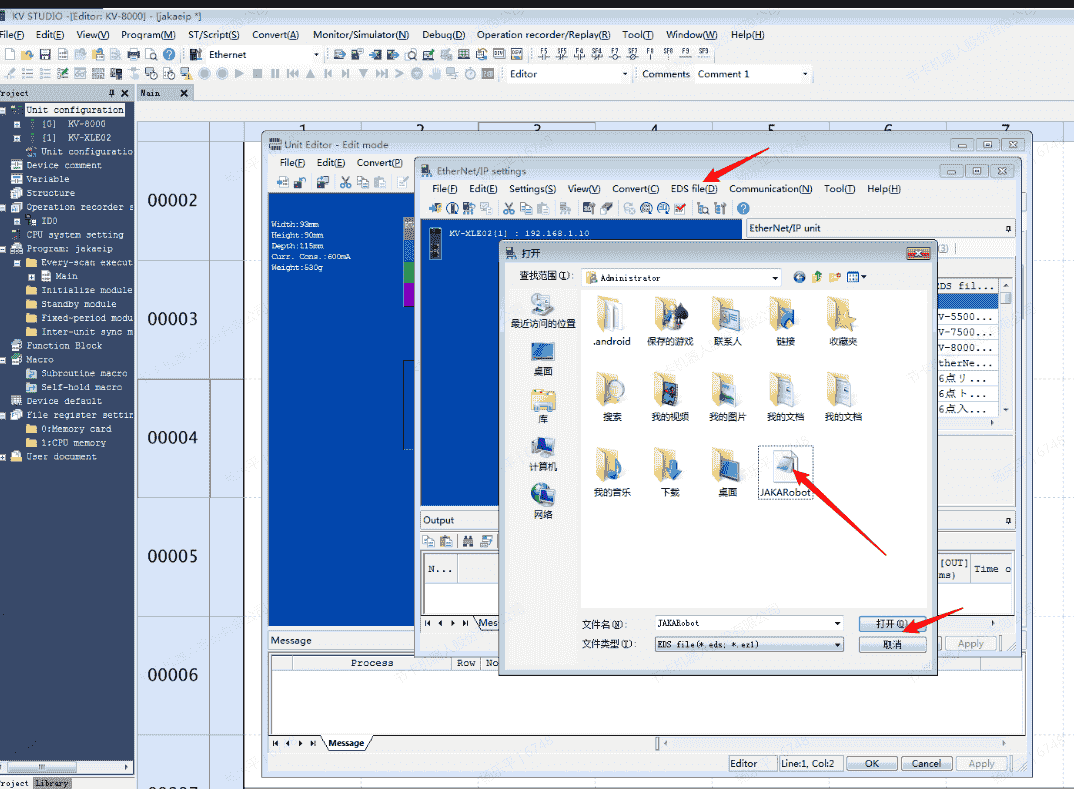Click the Save icon in main toolbar
The width and height of the screenshot is (1074, 789).
coord(45,54)
